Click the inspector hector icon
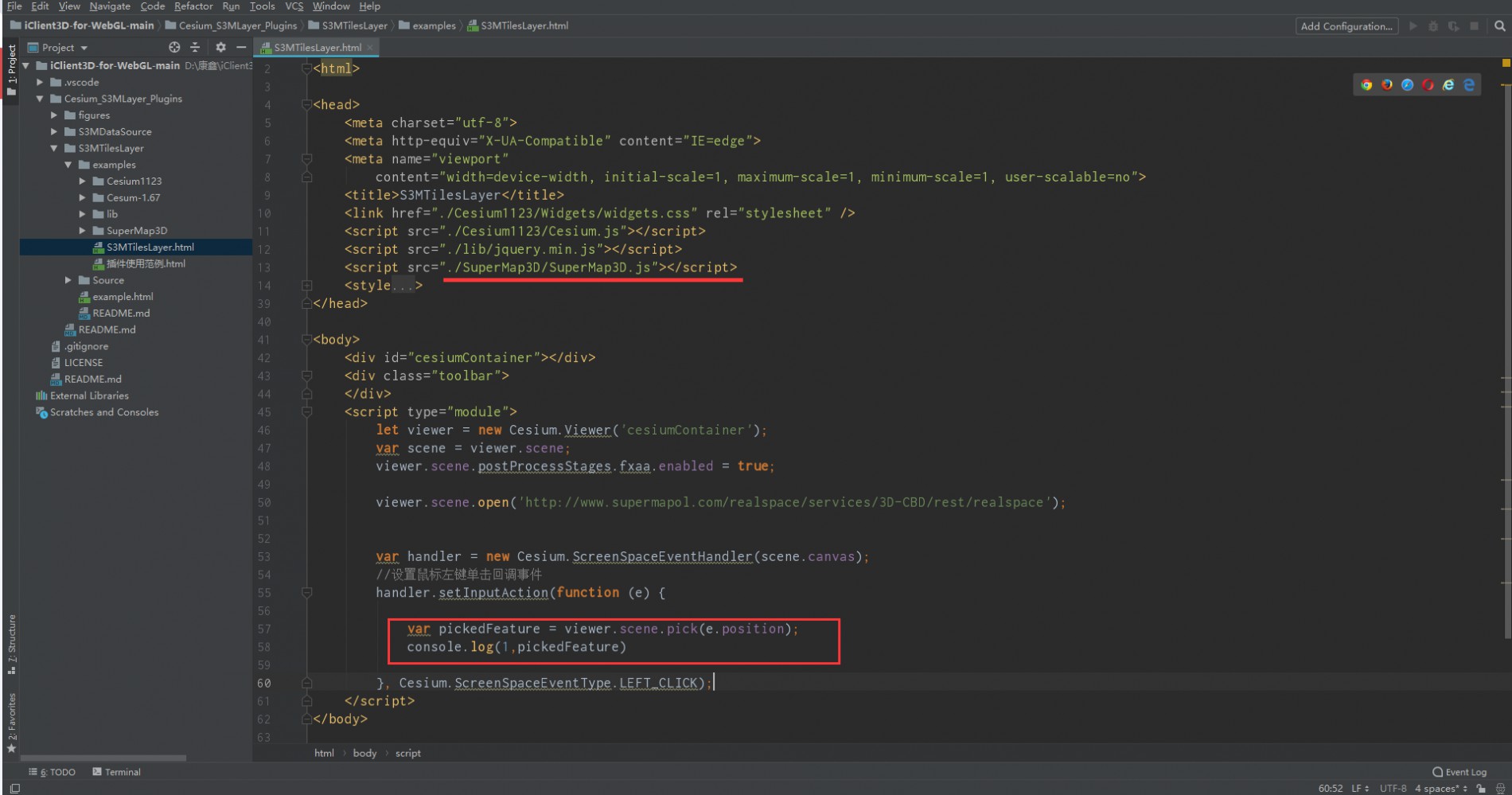This screenshot has width=1512, height=795. coord(1500,788)
